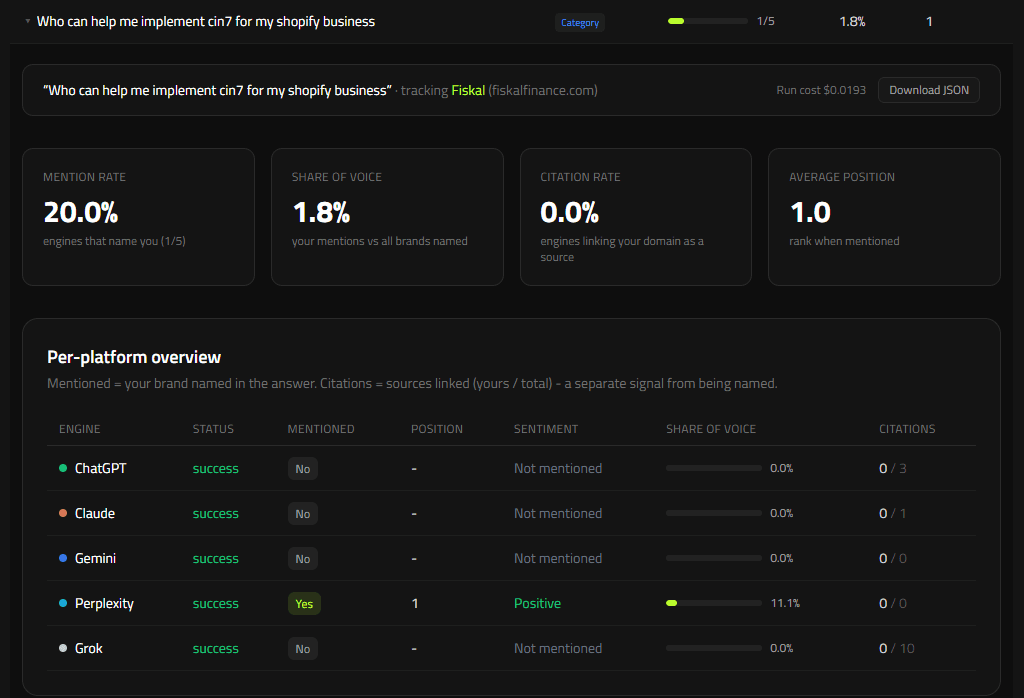Click the Share of Voice column header

pos(711,429)
